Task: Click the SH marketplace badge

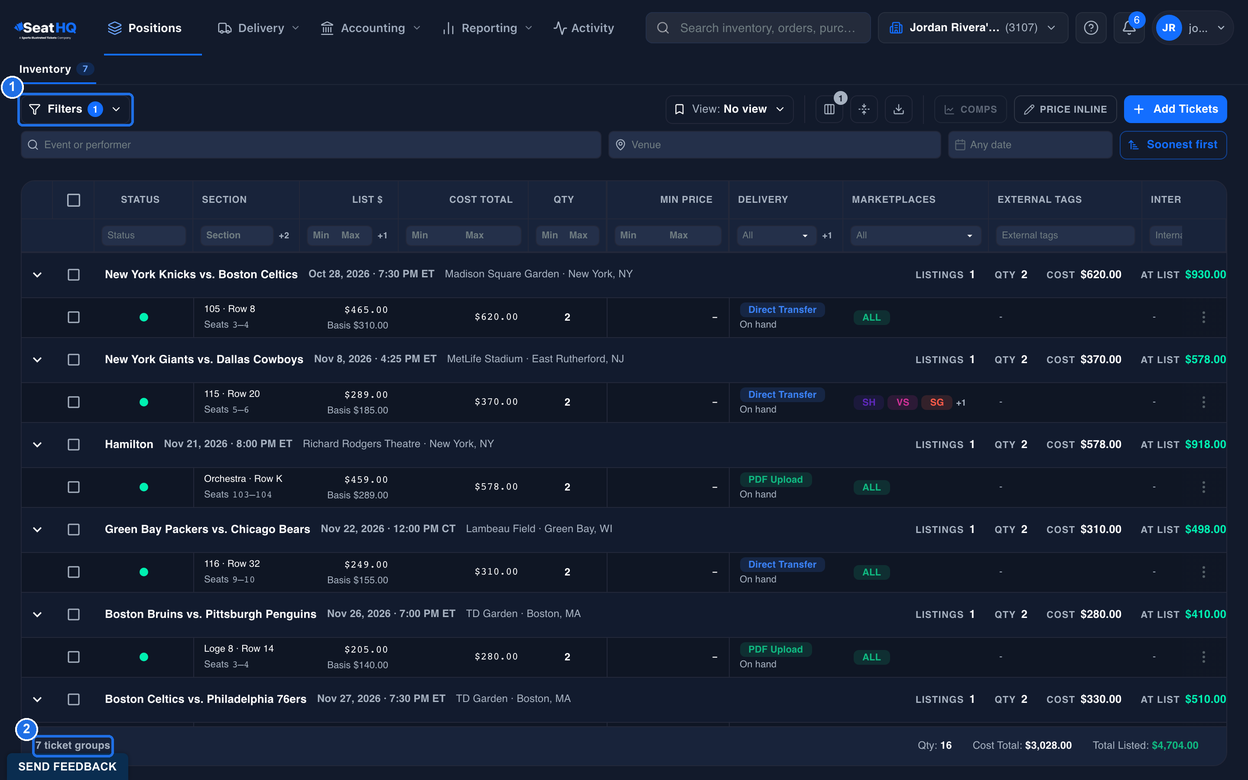Action: 869,402
